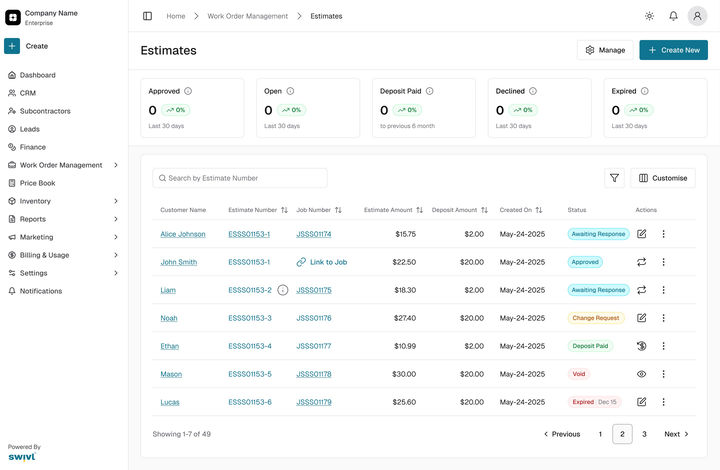The image size is (720, 470).
Task: Open more options for Lucas row
Action: [664, 402]
